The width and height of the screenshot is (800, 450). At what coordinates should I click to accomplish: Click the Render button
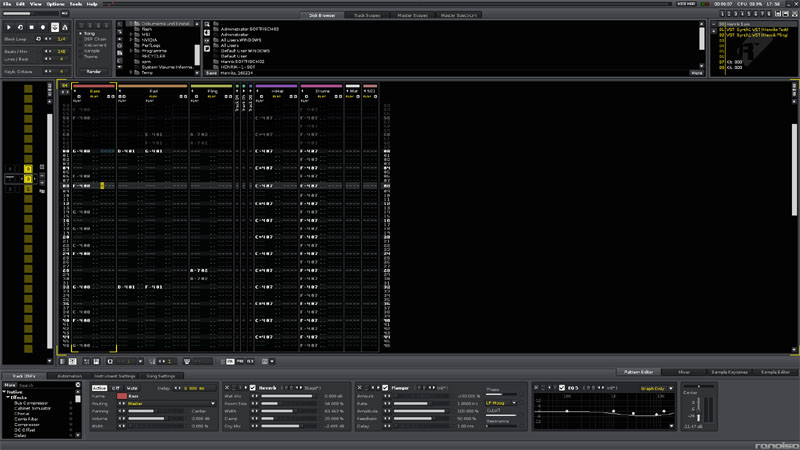coord(93,71)
